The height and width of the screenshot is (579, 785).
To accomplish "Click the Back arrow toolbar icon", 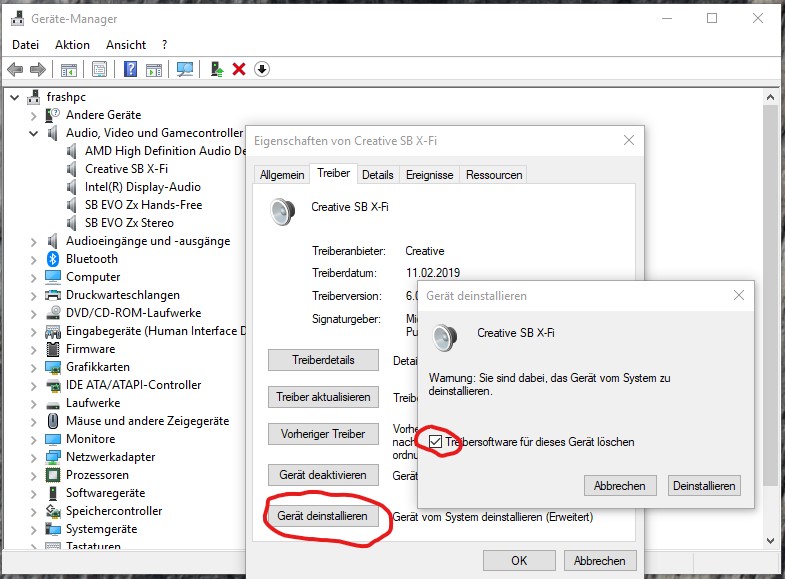I will pos(16,69).
